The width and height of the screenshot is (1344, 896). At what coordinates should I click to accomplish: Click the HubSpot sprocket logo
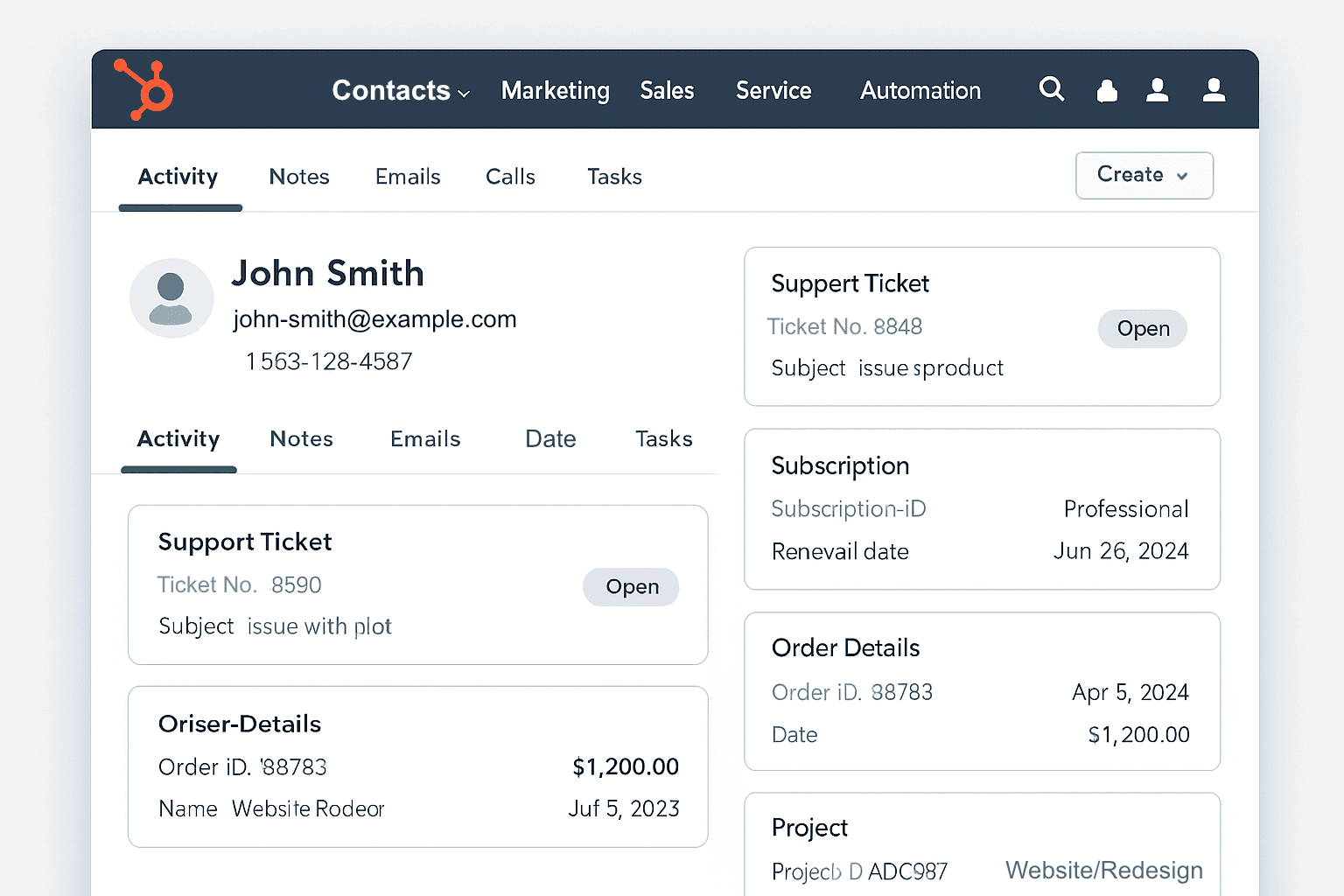point(144,89)
